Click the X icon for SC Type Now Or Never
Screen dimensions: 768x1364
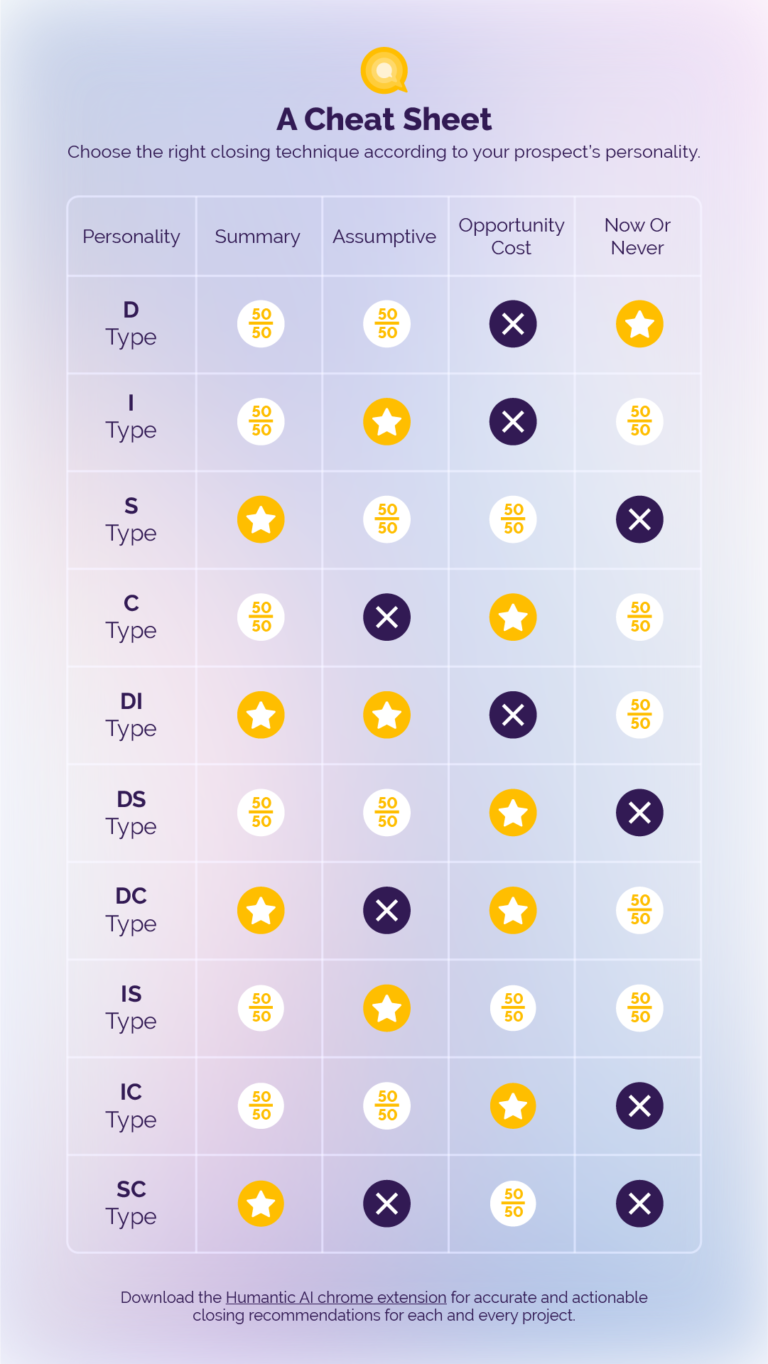pyautogui.click(x=639, y=1204)
